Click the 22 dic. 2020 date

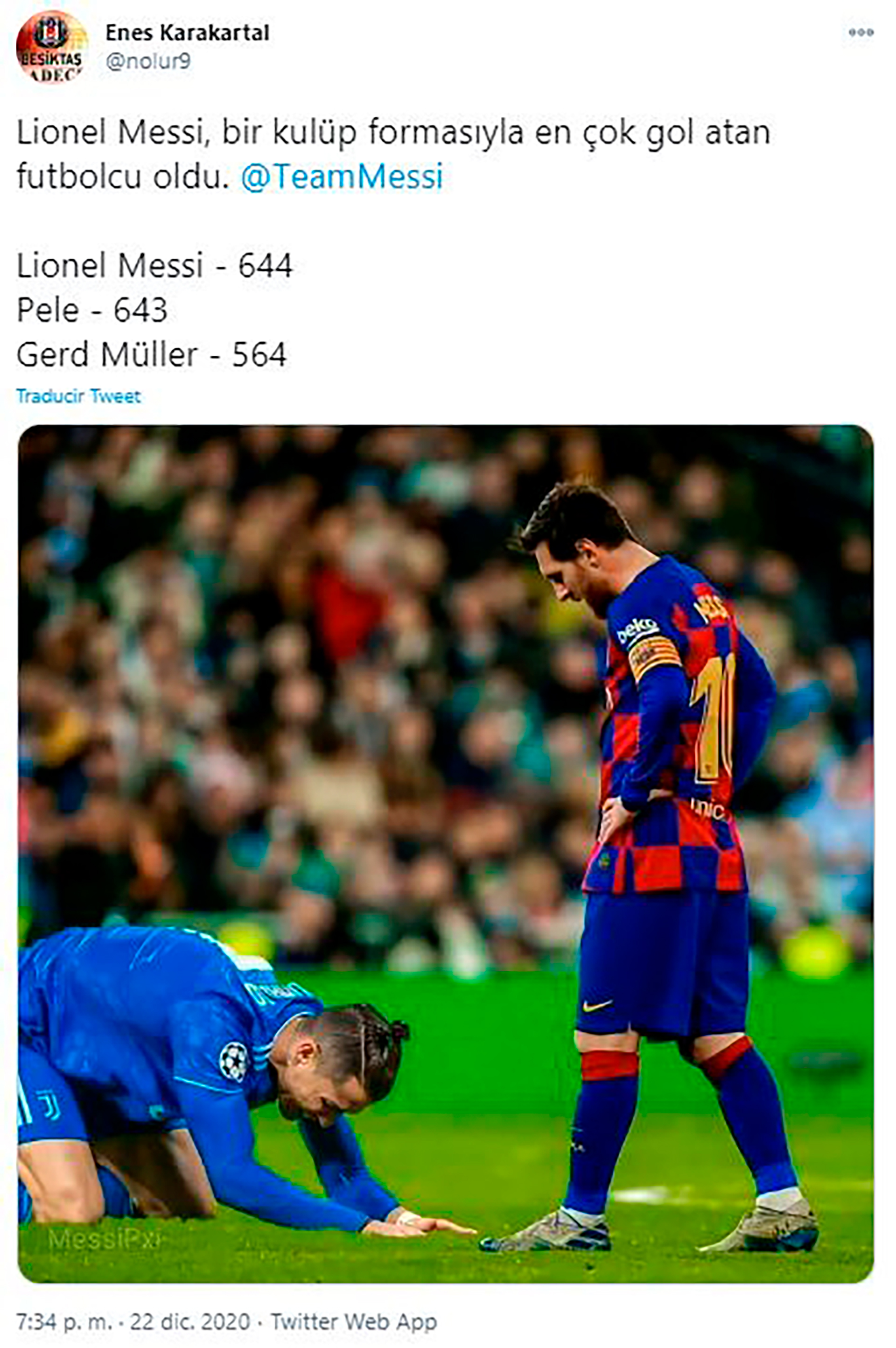click(190, 1322)
